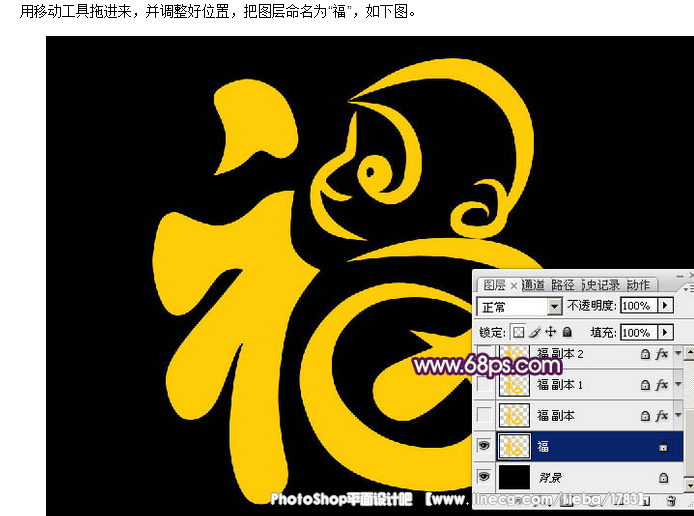Click the 福 layer thumbnail
Image resolution: width=694 pixels, height=516 pixels.
click(514, 447)
